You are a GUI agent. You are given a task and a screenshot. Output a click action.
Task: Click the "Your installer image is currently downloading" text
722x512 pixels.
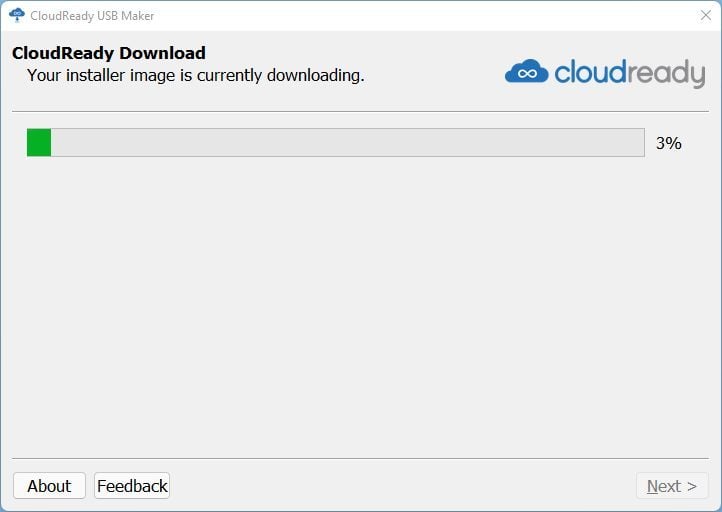(x=196, y=75)
